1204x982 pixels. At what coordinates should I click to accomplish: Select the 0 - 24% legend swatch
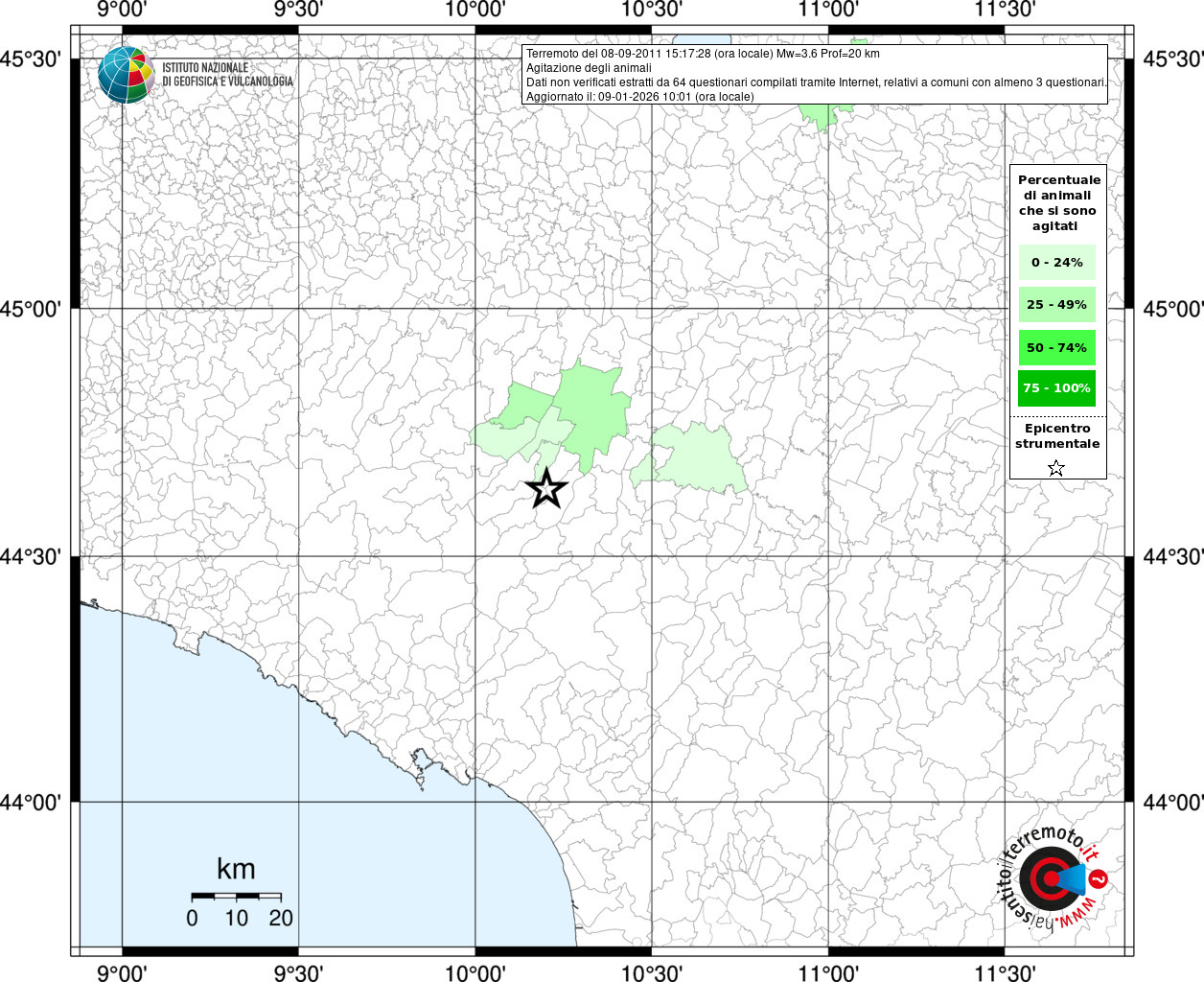point(1056,263)
